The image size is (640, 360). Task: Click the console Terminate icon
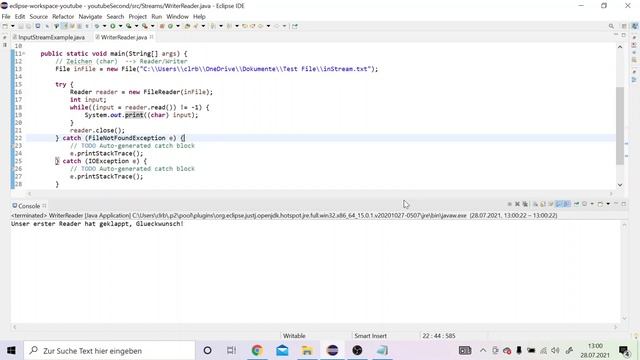click(510, 204)
